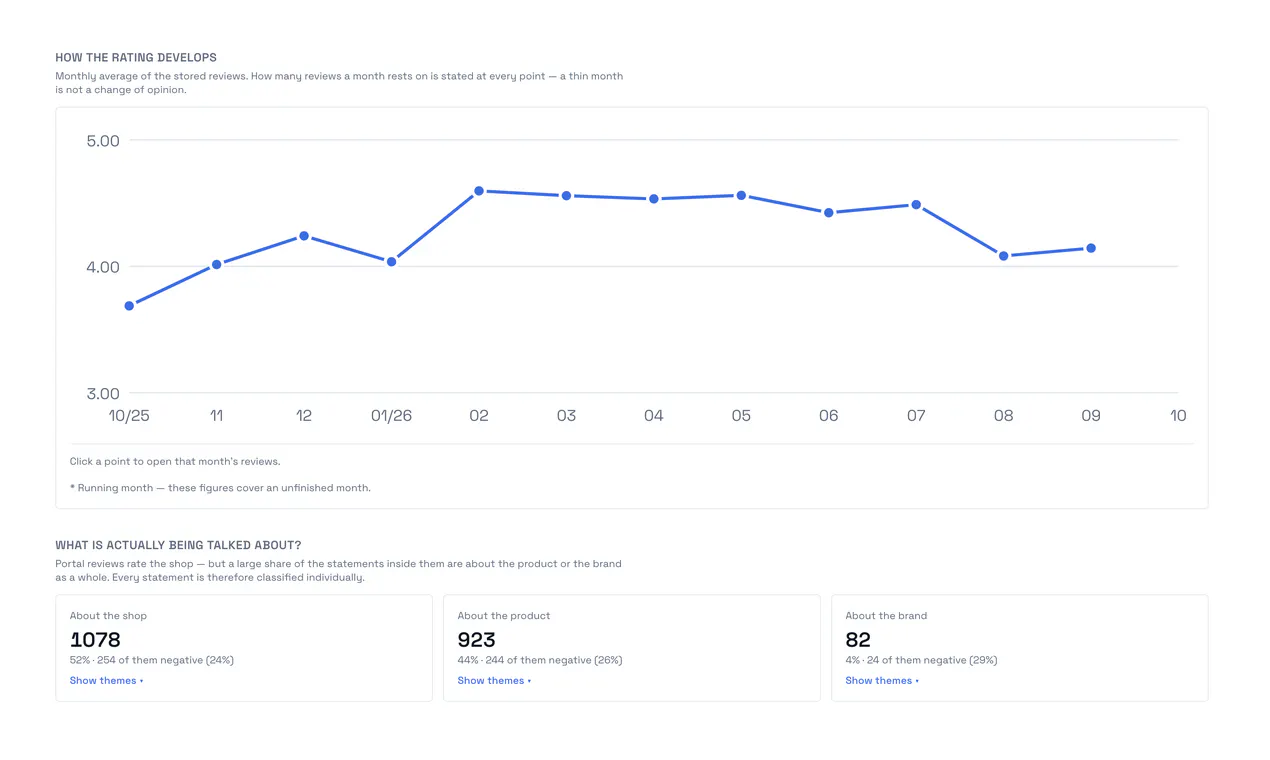Screen dimensions: 1270x760
Task: Select the chart point above month 12
Action: (304, 236)
